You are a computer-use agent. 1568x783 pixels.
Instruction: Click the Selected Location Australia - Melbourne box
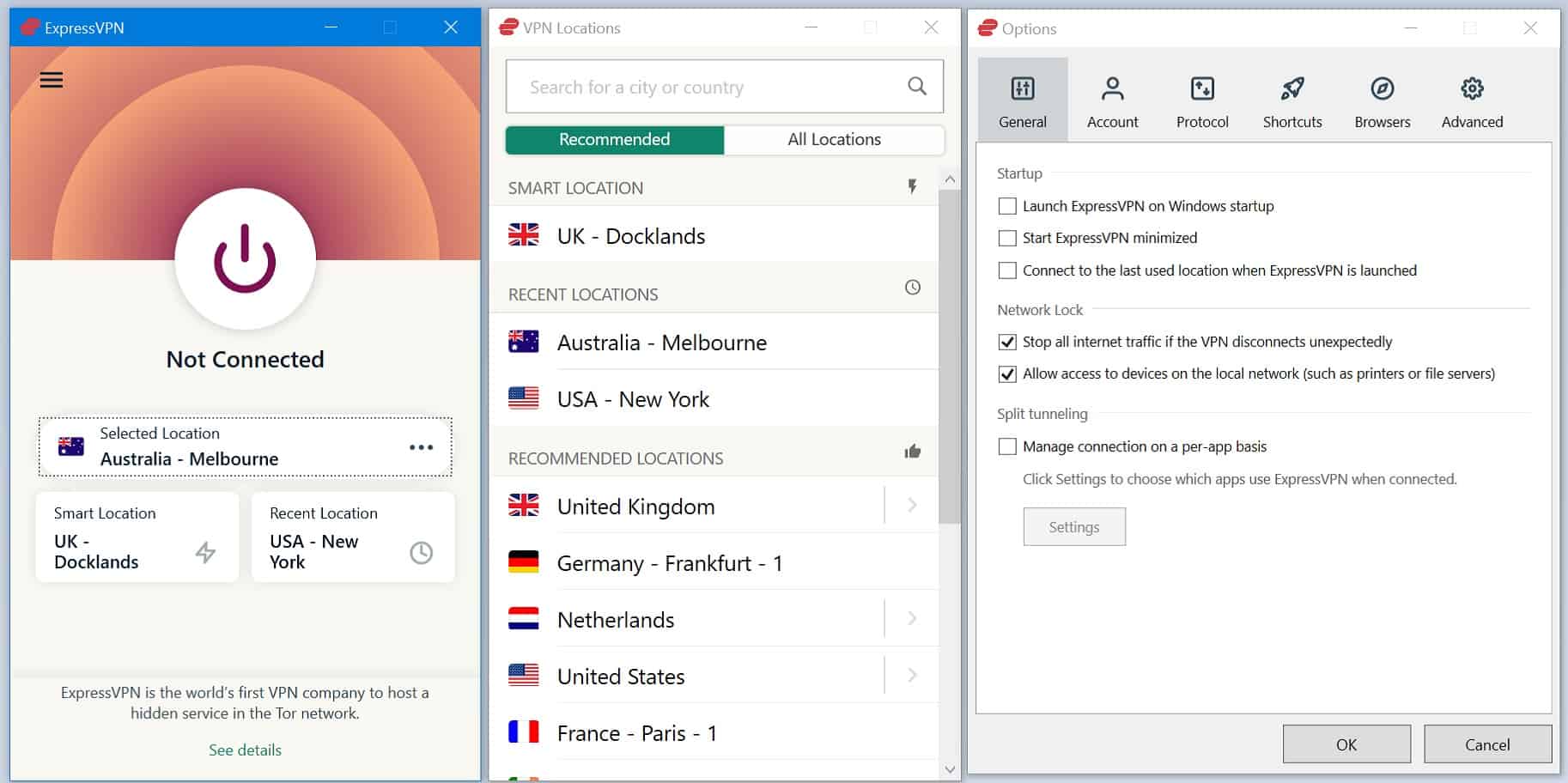click(245, 446)
